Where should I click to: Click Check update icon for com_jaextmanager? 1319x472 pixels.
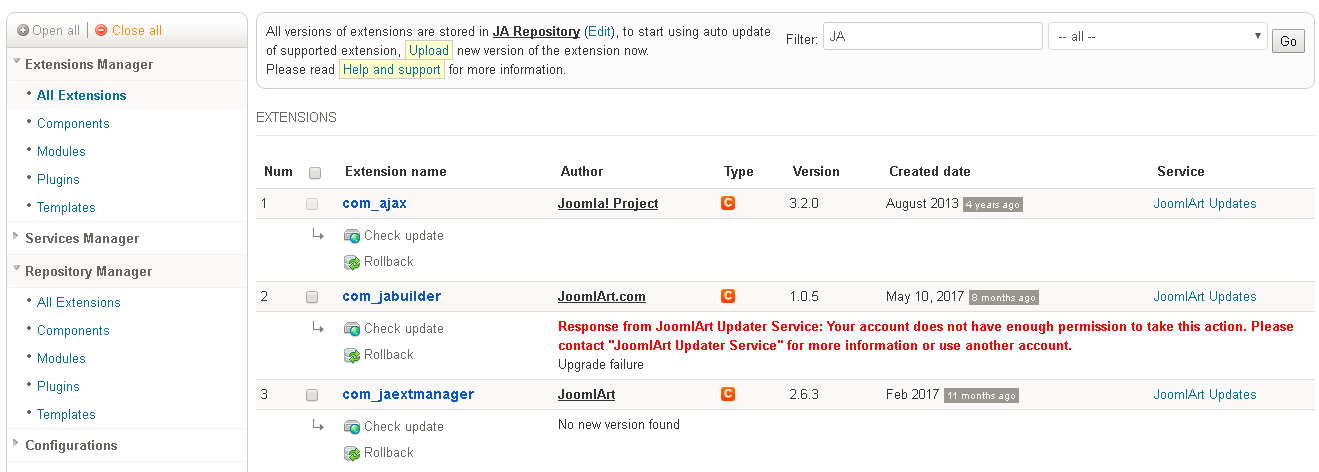[352, 427]
